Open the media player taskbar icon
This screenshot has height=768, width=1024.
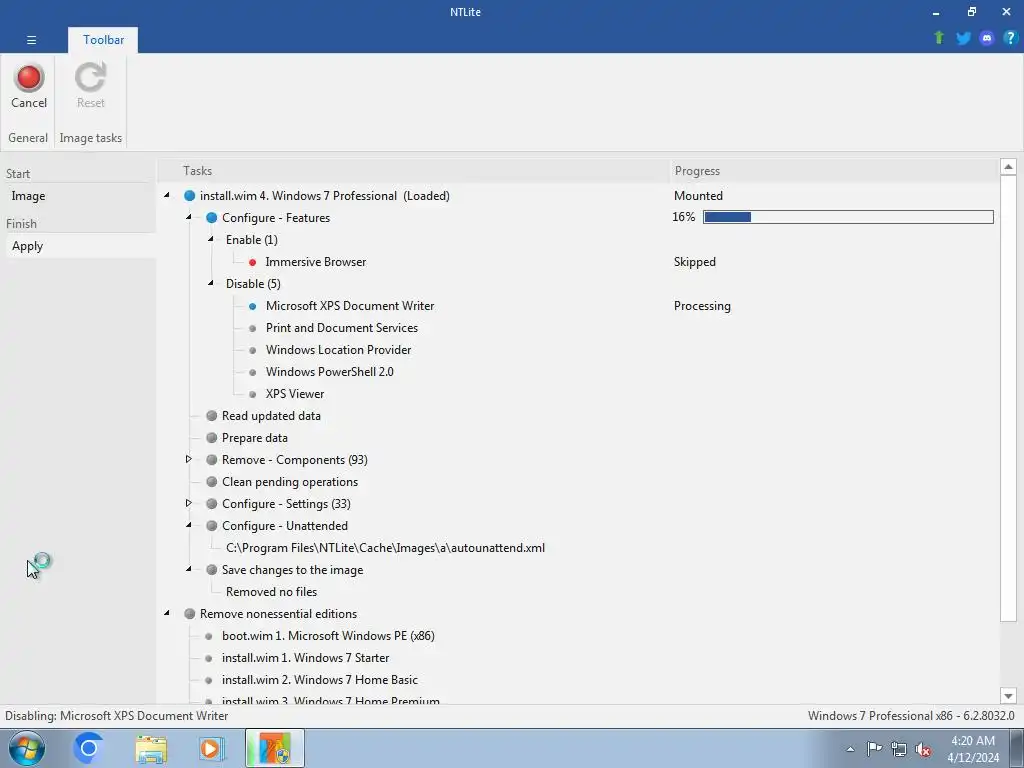point(212,749)
